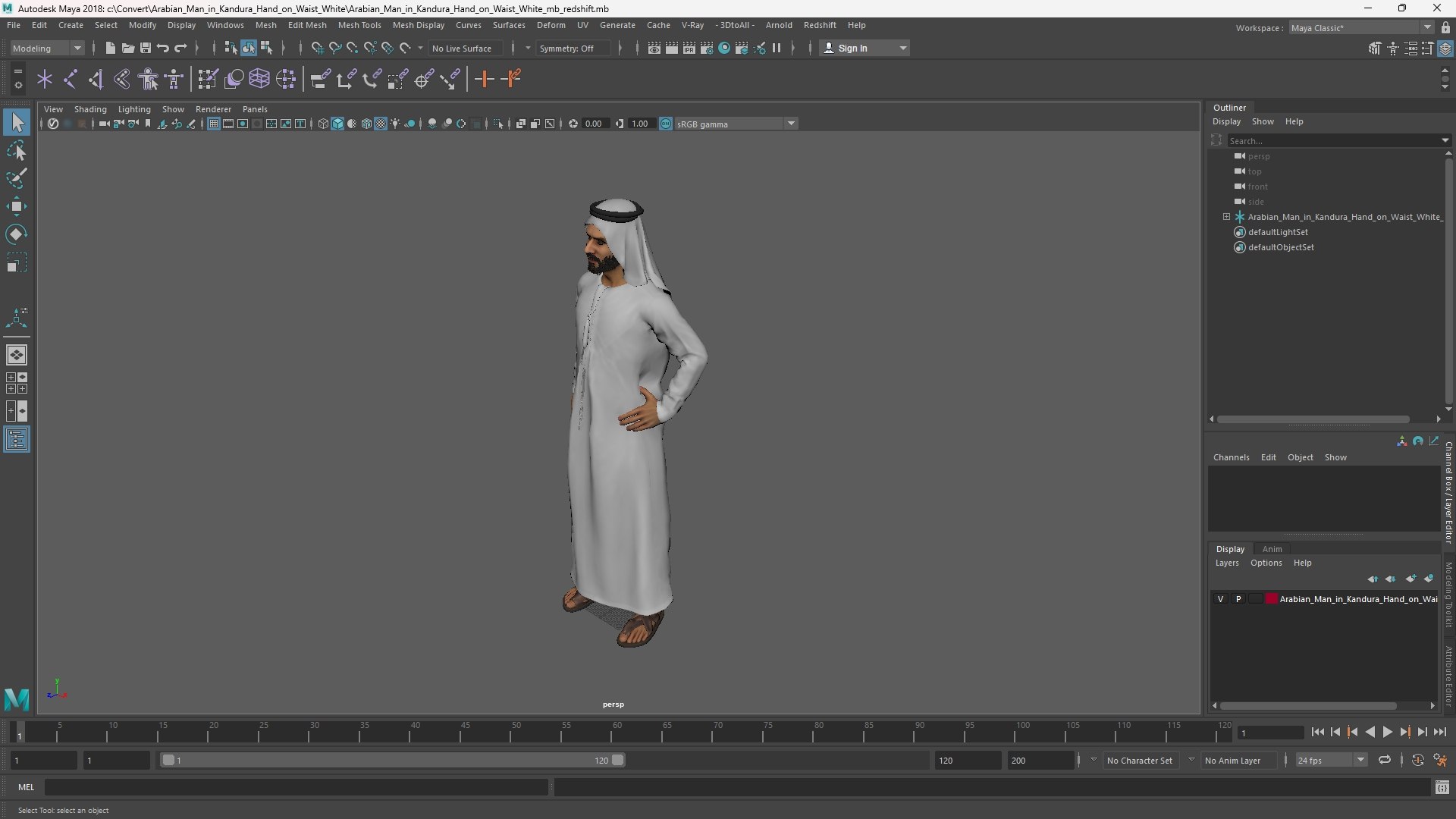
Task: Choose the Paint Selection tool
Action: [17, 178]
